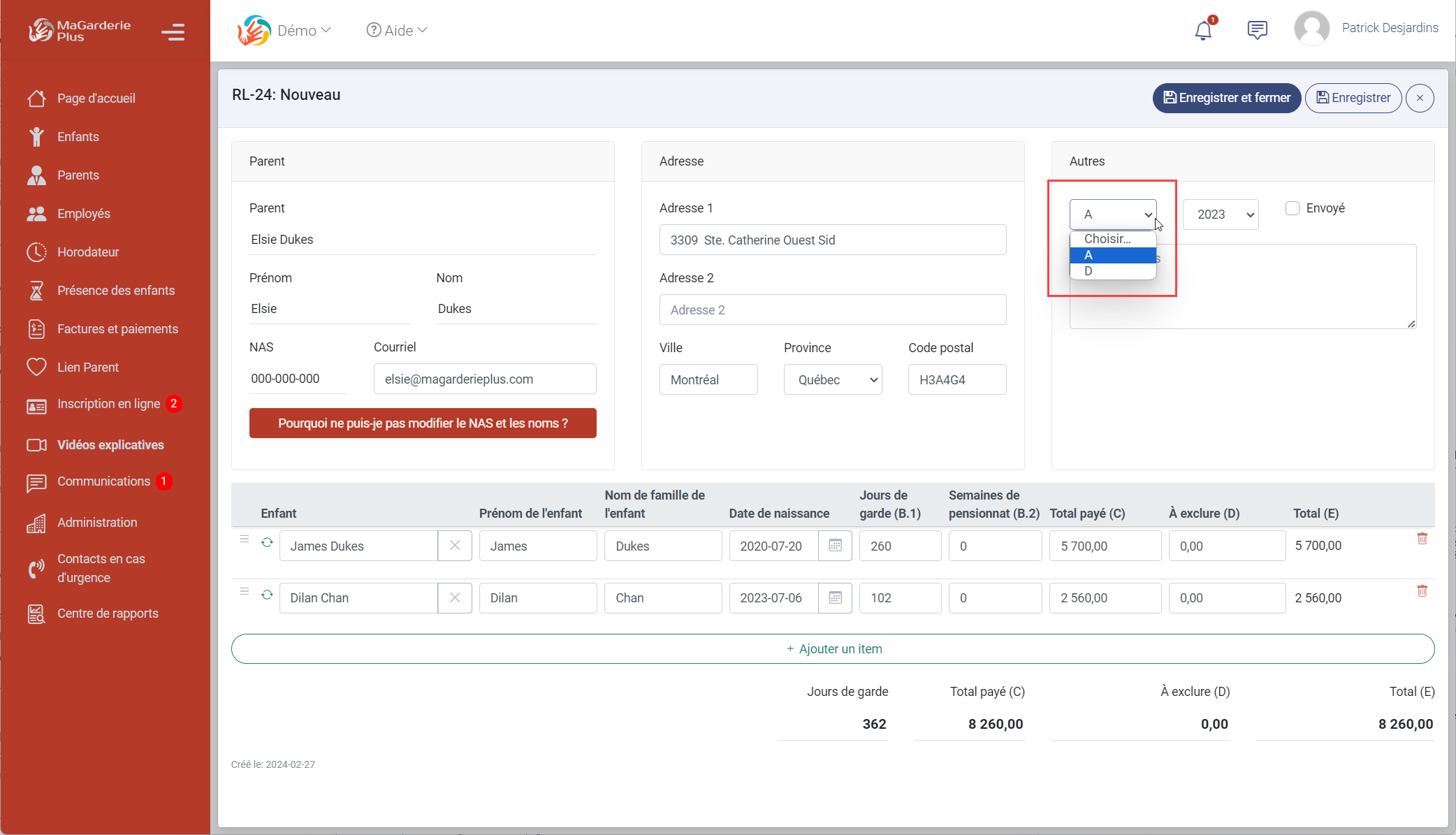Go to Factures et paiements
This screenshot has width=1456, height=835.
[x=117, y=329]
